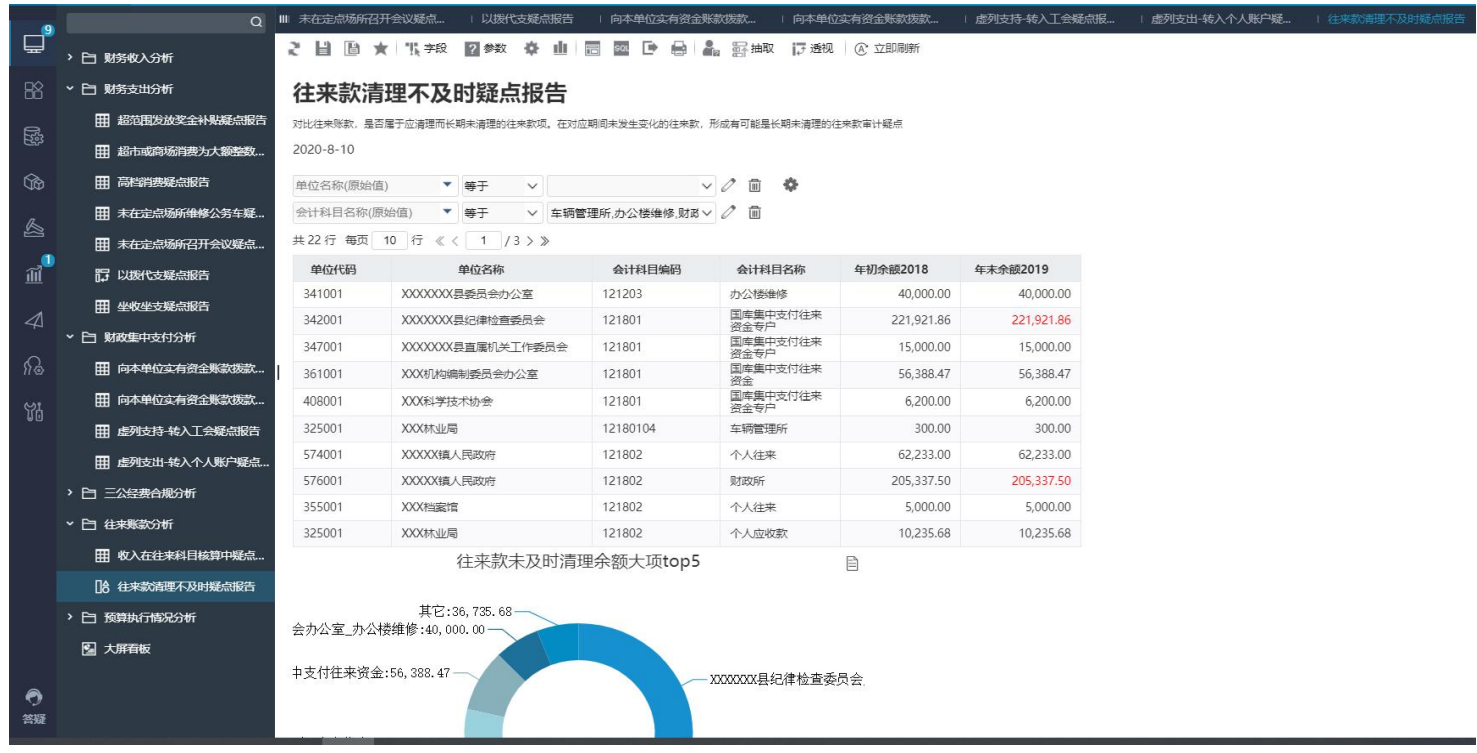Click the chart with notification badge icon in sidebar
1477x753 pixels.
click(x=33, y=273)
